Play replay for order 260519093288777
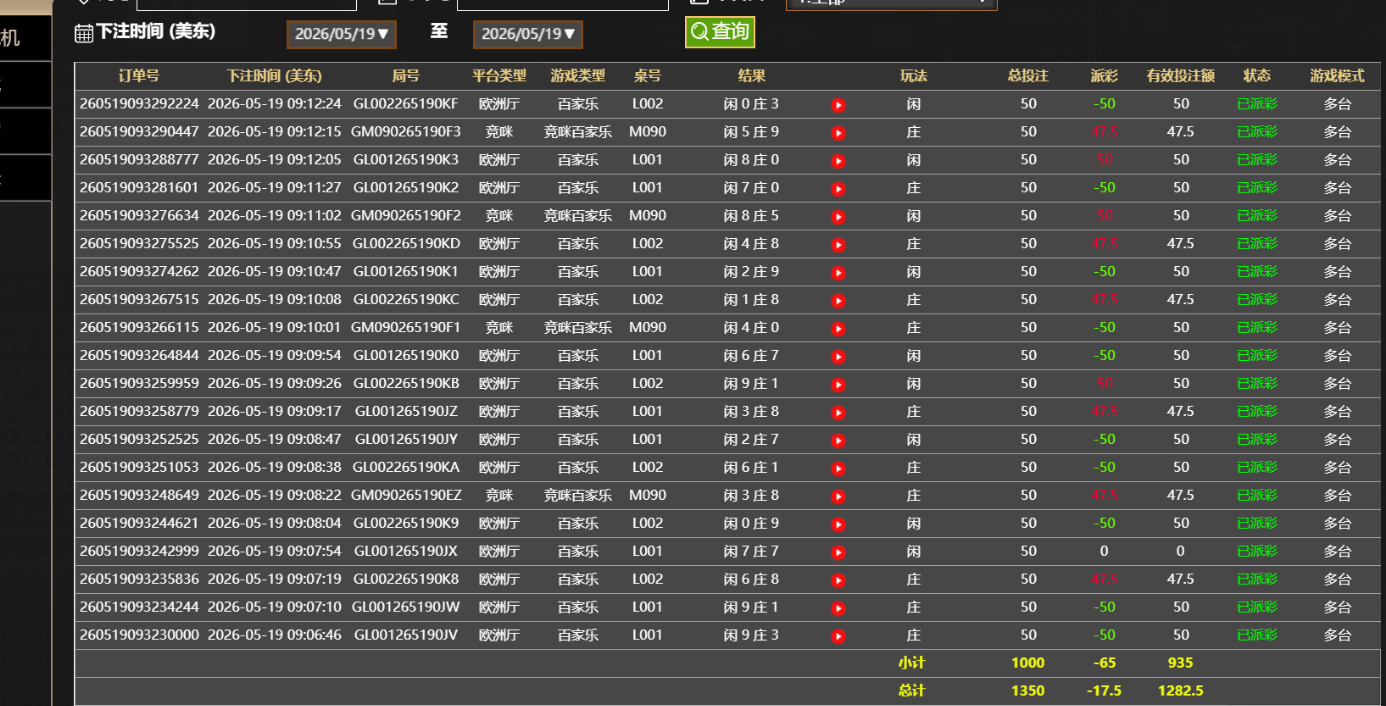This screenshot has width=1386, height=706. [x=838, y=161]
